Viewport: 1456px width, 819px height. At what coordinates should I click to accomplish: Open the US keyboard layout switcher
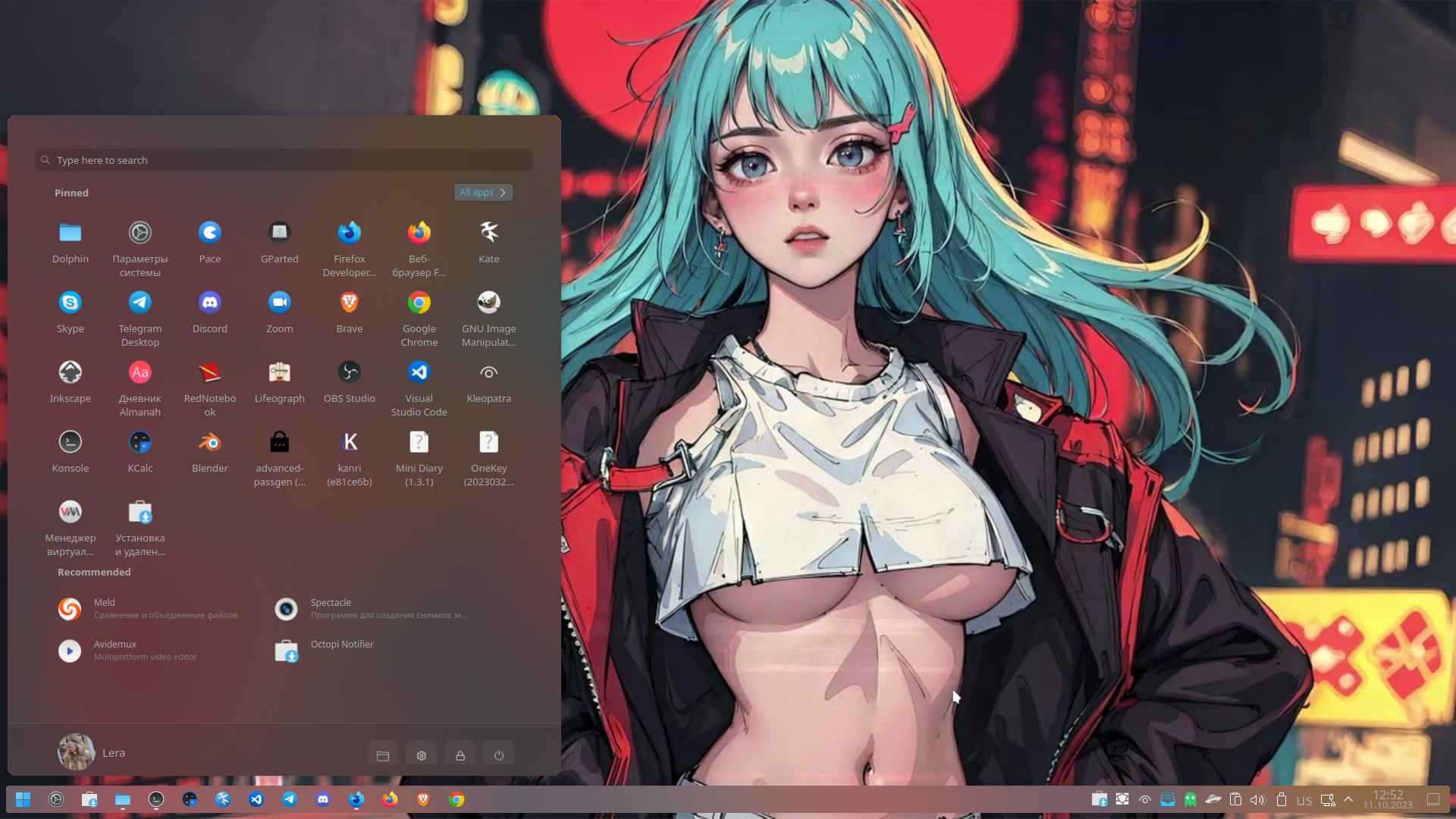click(x=1304, y=800)
